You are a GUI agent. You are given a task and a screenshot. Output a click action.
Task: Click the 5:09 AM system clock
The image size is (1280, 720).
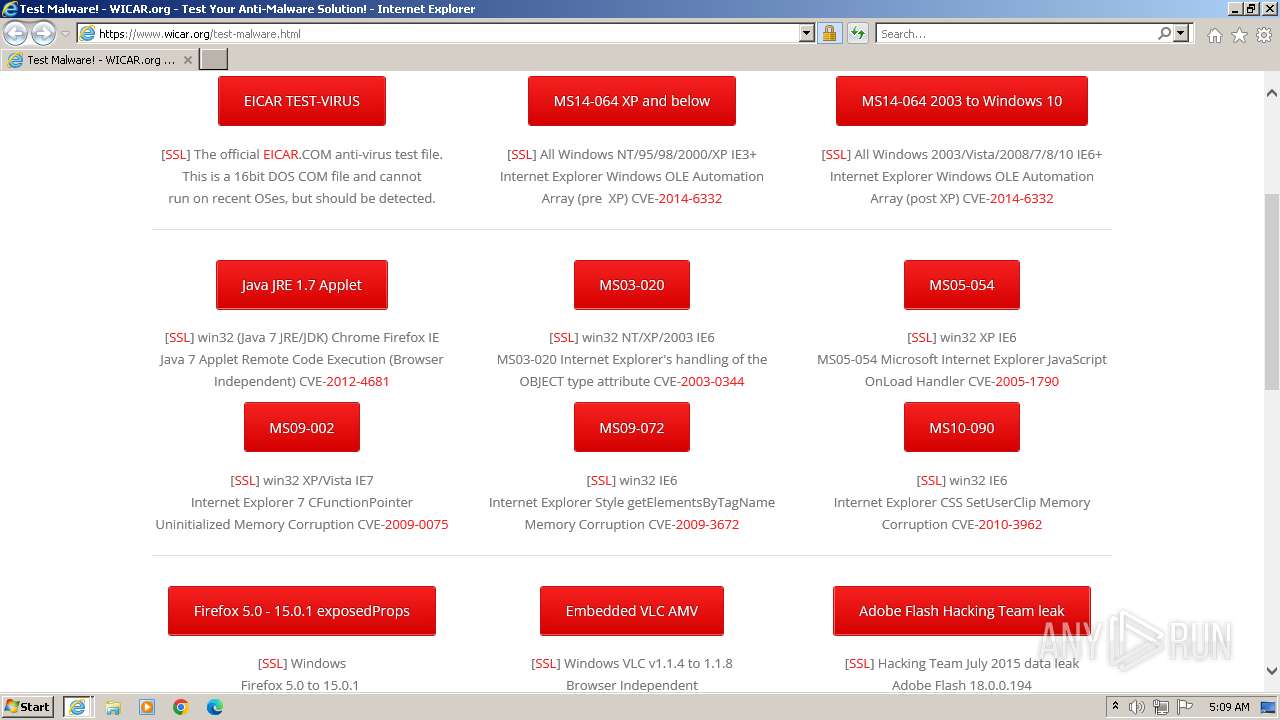1229,707
